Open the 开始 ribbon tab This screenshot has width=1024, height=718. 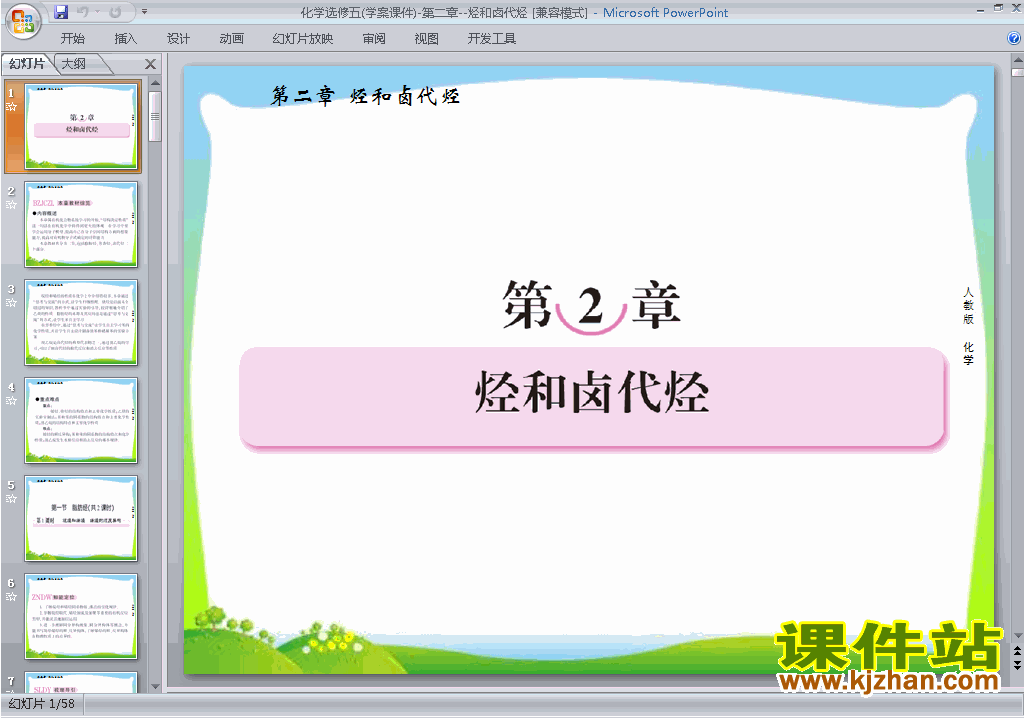tap(72, 39)
